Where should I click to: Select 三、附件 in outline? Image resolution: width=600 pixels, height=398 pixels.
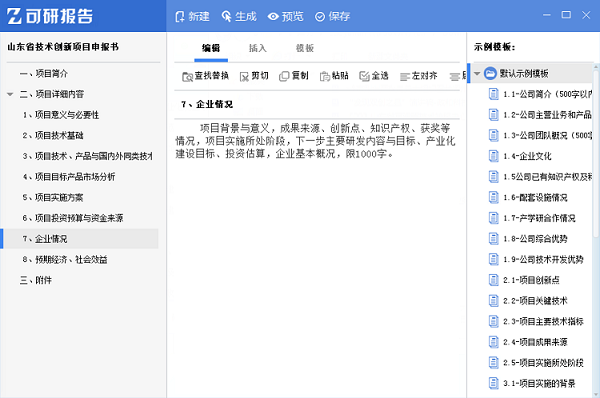tap(36, 280)
